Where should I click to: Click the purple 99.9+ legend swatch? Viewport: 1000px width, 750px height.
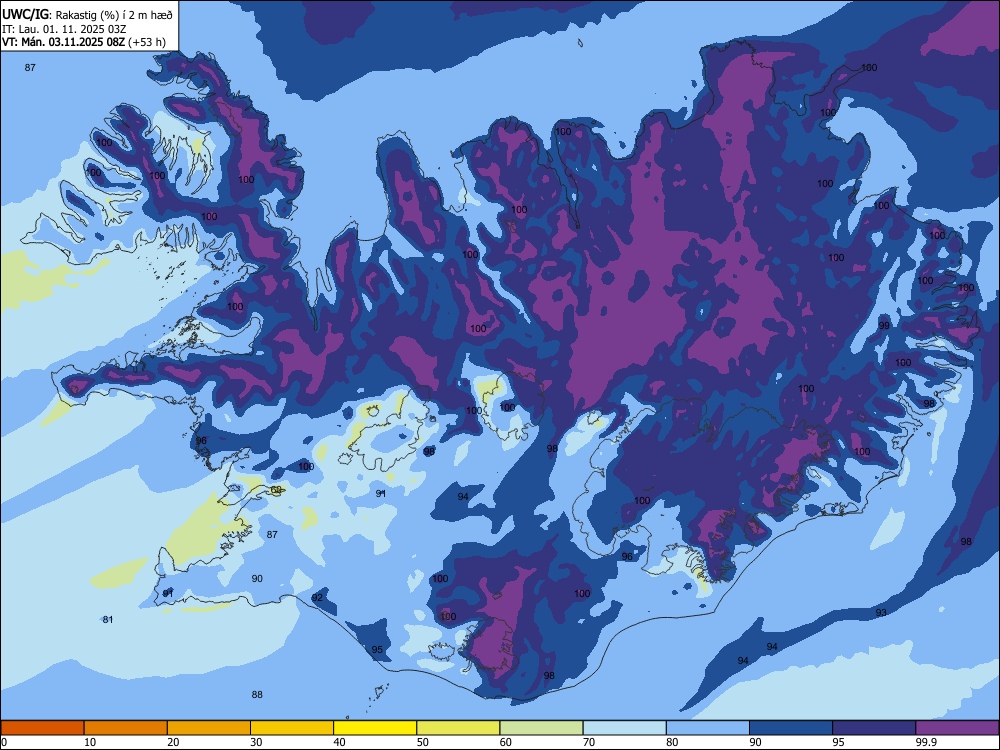pyautogui.click(x=957, y=728)
